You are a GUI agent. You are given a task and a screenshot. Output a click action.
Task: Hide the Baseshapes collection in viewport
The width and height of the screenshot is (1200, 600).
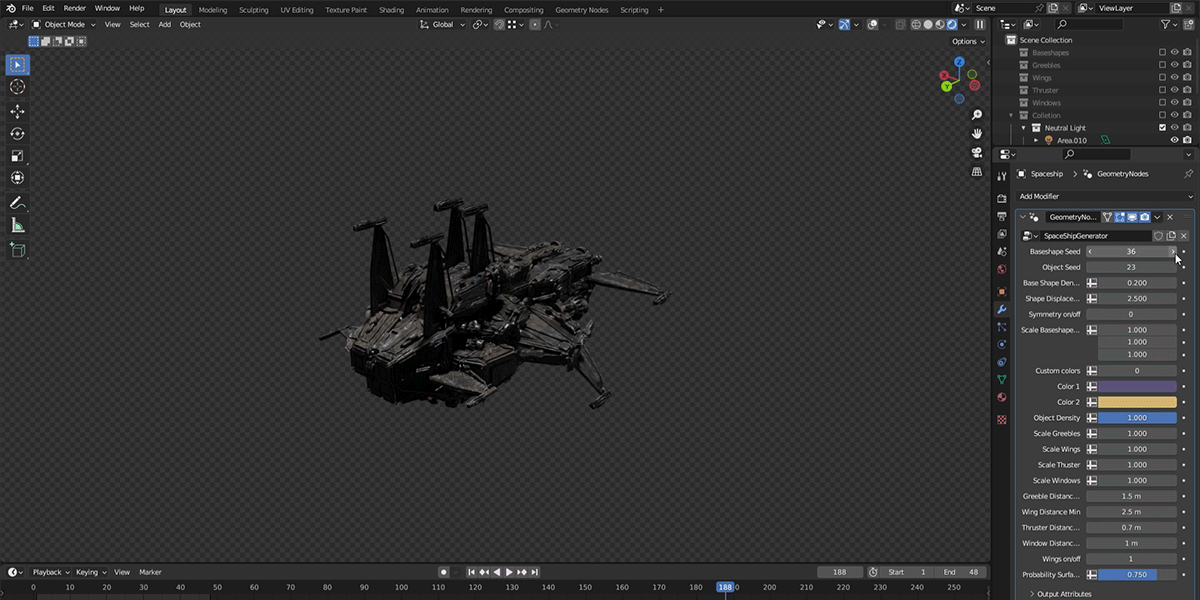click(x=1174, y=52)
